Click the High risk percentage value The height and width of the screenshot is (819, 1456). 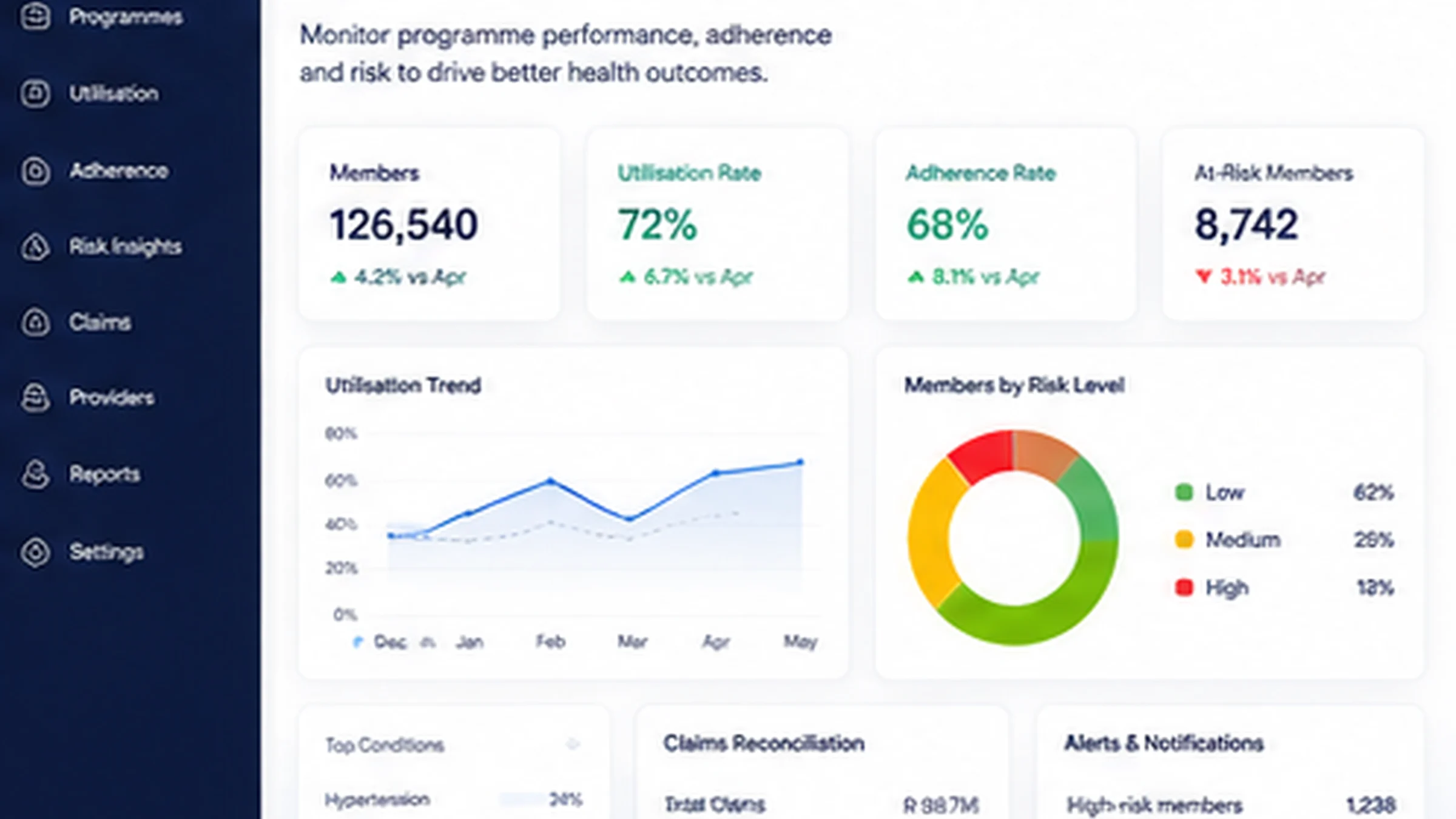pyautogui.click(x=1375, y=587)
